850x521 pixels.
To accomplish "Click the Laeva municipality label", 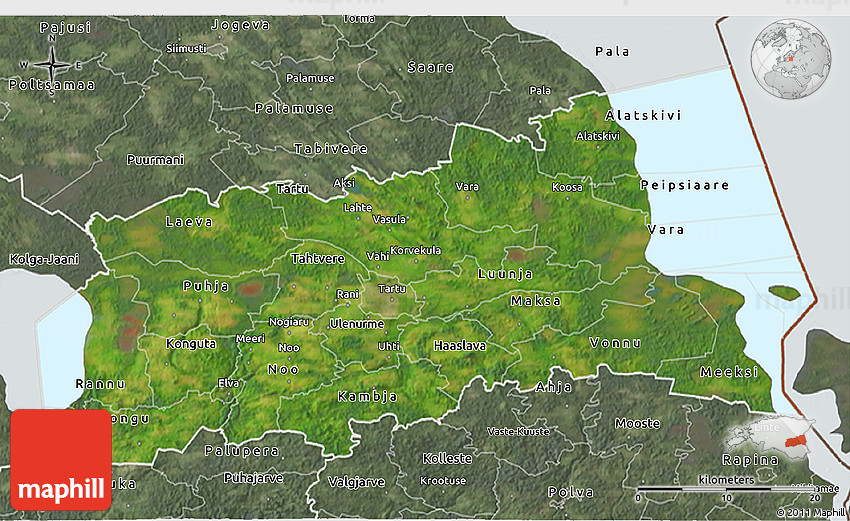I will 189,221.
